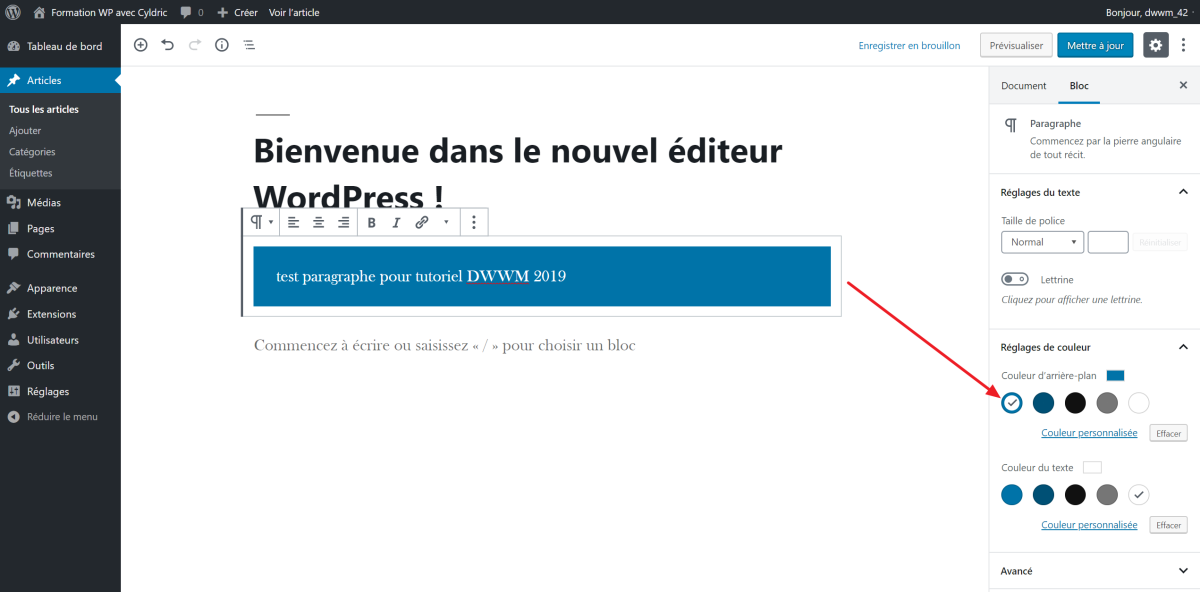
Task: Switch to the Document tab
Action: coord(1024,86)
